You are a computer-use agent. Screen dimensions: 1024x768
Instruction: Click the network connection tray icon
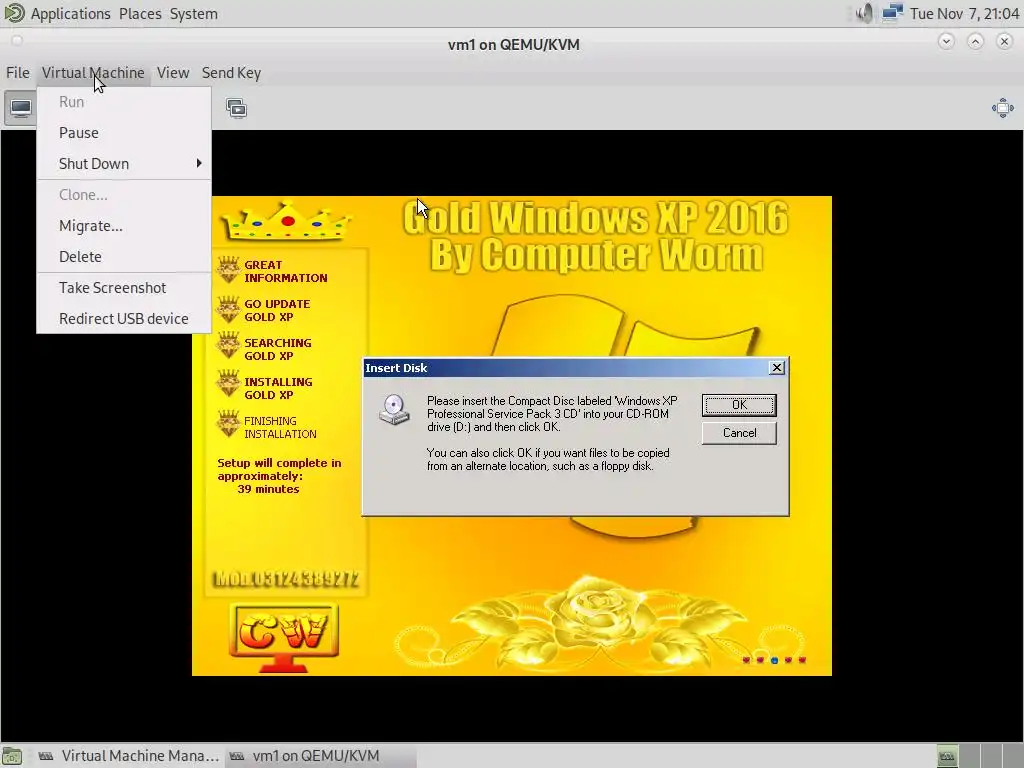click(891, 13)
